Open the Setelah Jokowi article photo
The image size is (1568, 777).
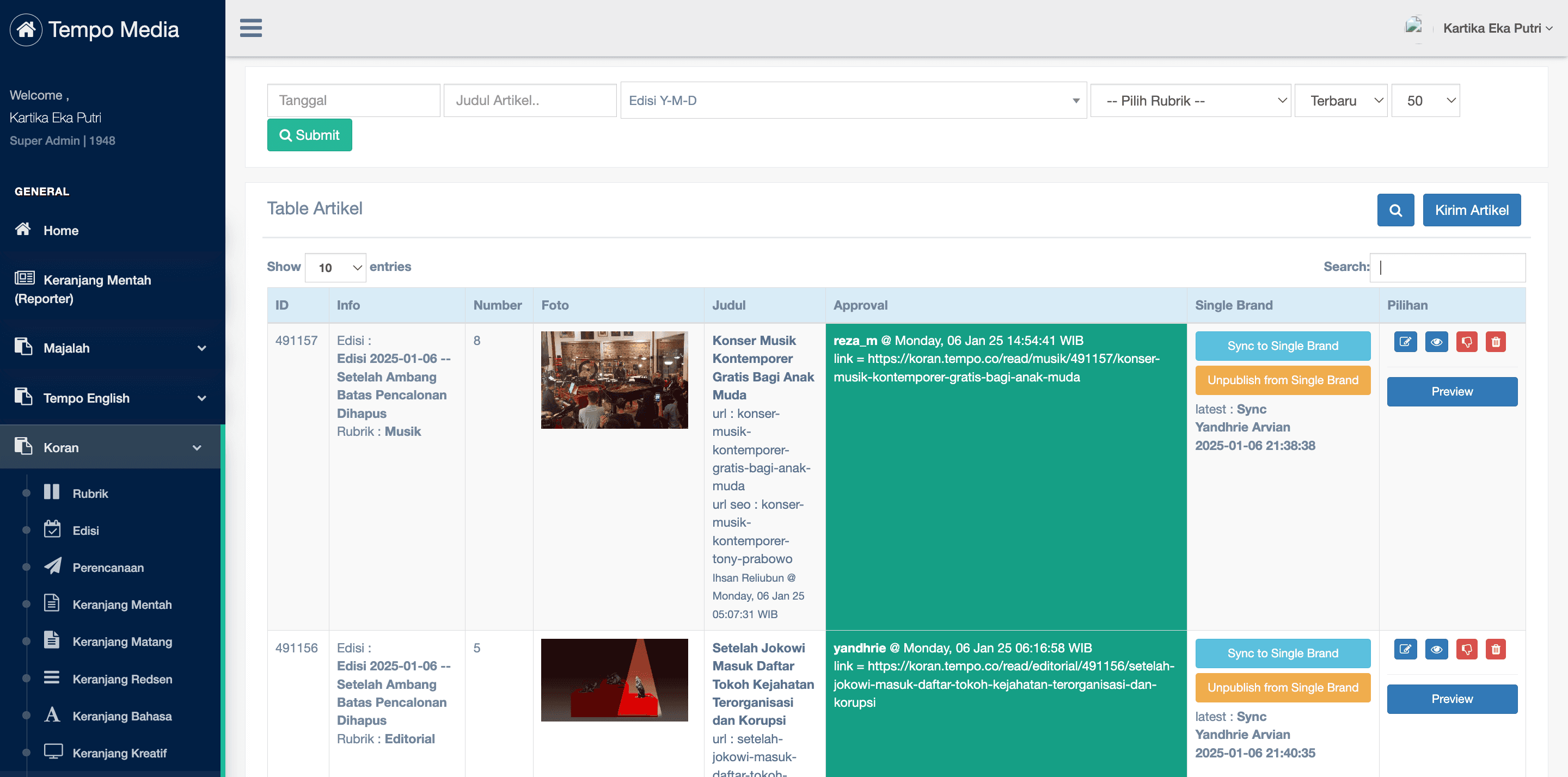(615, 680)
